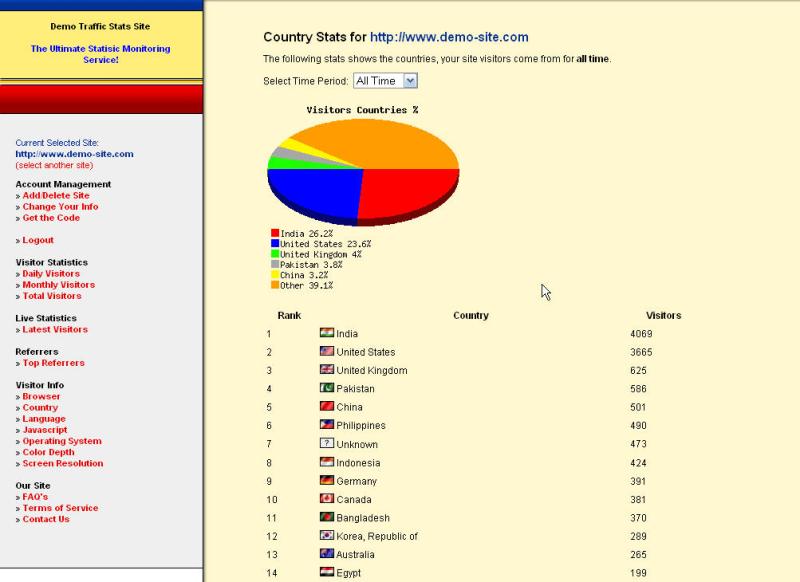Click the visitors countries pie chart
Screen dimensions: 800x582
click(x=363, y=172)
